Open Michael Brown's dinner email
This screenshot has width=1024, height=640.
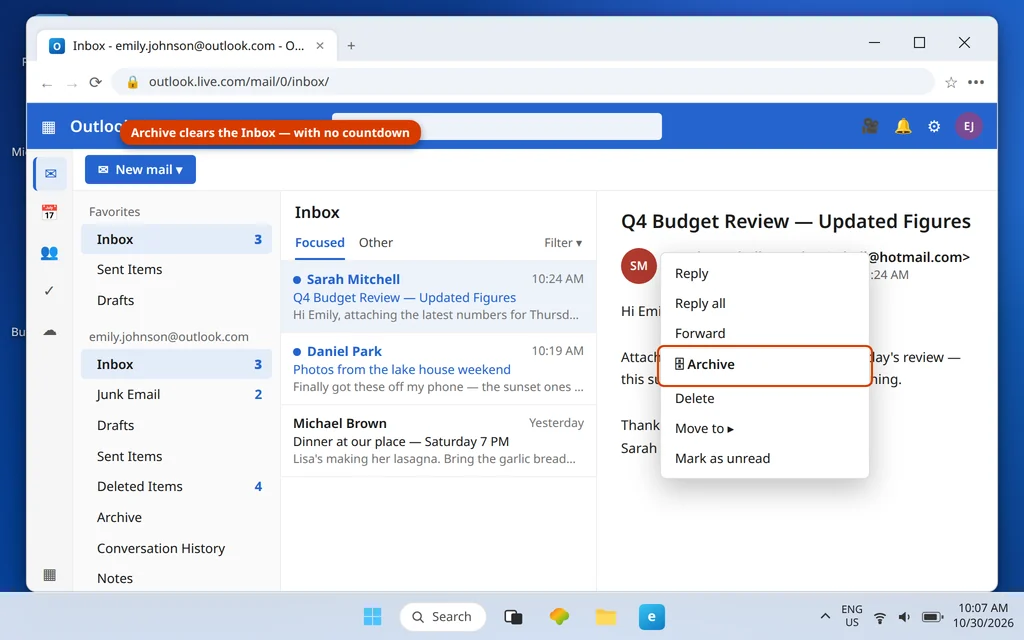[438, 441]
